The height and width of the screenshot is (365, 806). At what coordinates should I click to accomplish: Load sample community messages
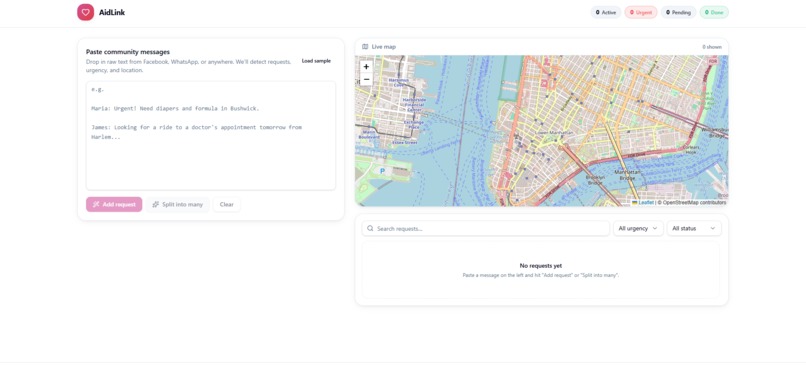point(316,61)
